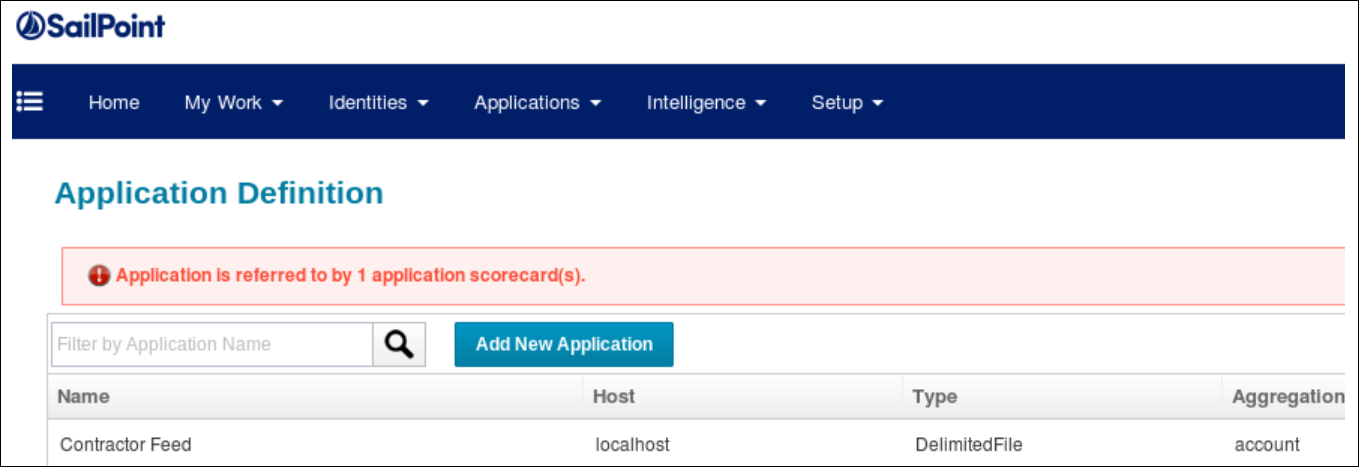Click the SailPoint logo
The width and height of the screenshot is (1359, 467).
91,26
